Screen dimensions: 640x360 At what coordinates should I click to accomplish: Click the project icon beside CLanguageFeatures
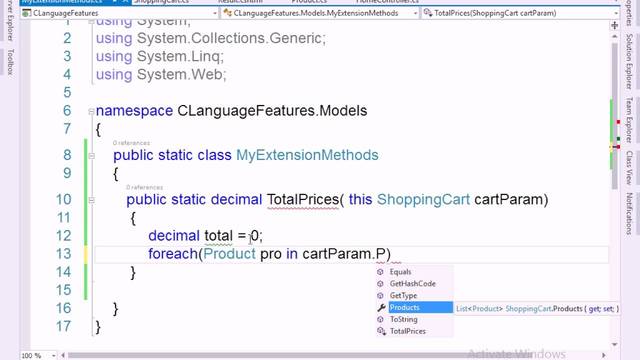coord(27,13)
